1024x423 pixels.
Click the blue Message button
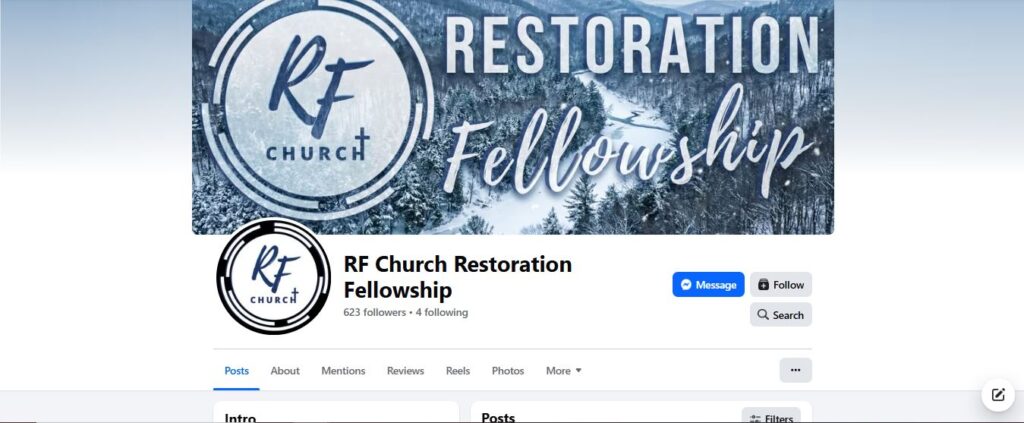click(x=709, y=285)
